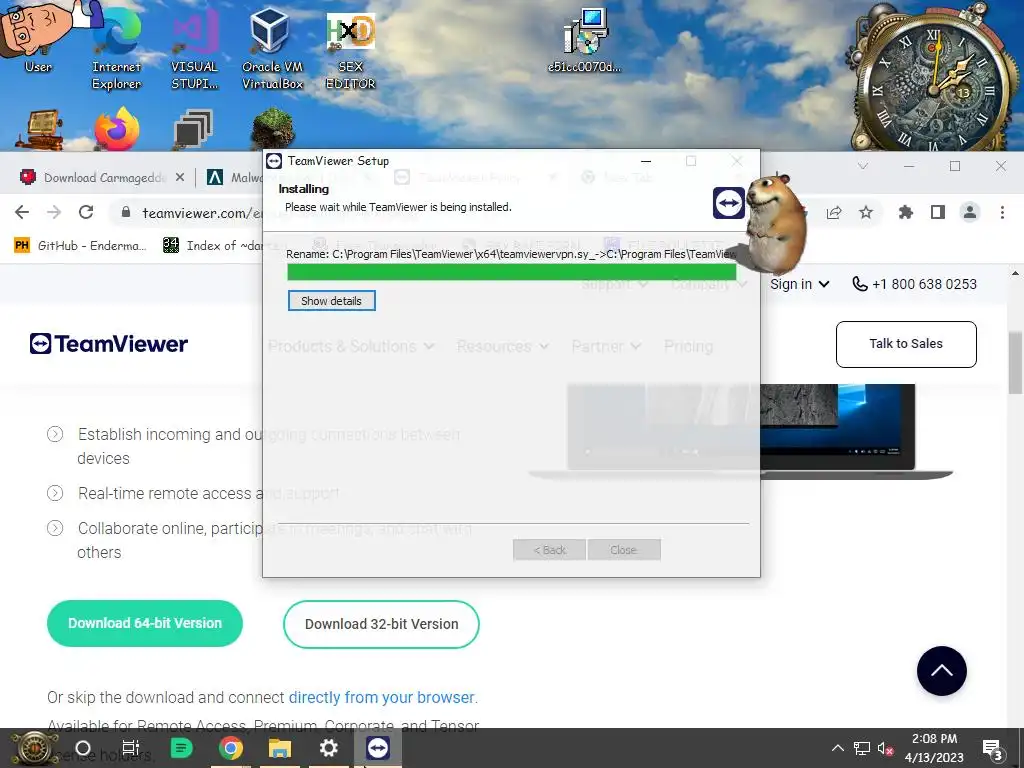Click the share page icon in Chrome's address bar
The width and height of the screenshot is (1024, 768).
[x=834, y=212]
